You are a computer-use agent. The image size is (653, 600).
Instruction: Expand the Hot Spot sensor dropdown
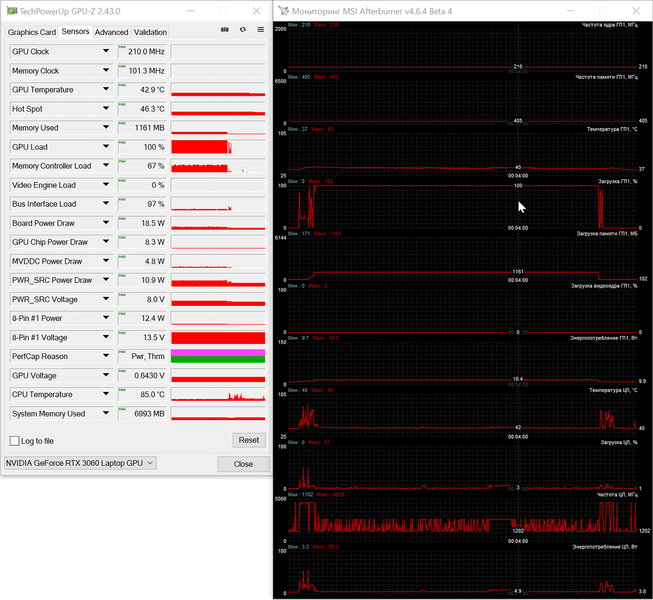click(106, 108)
